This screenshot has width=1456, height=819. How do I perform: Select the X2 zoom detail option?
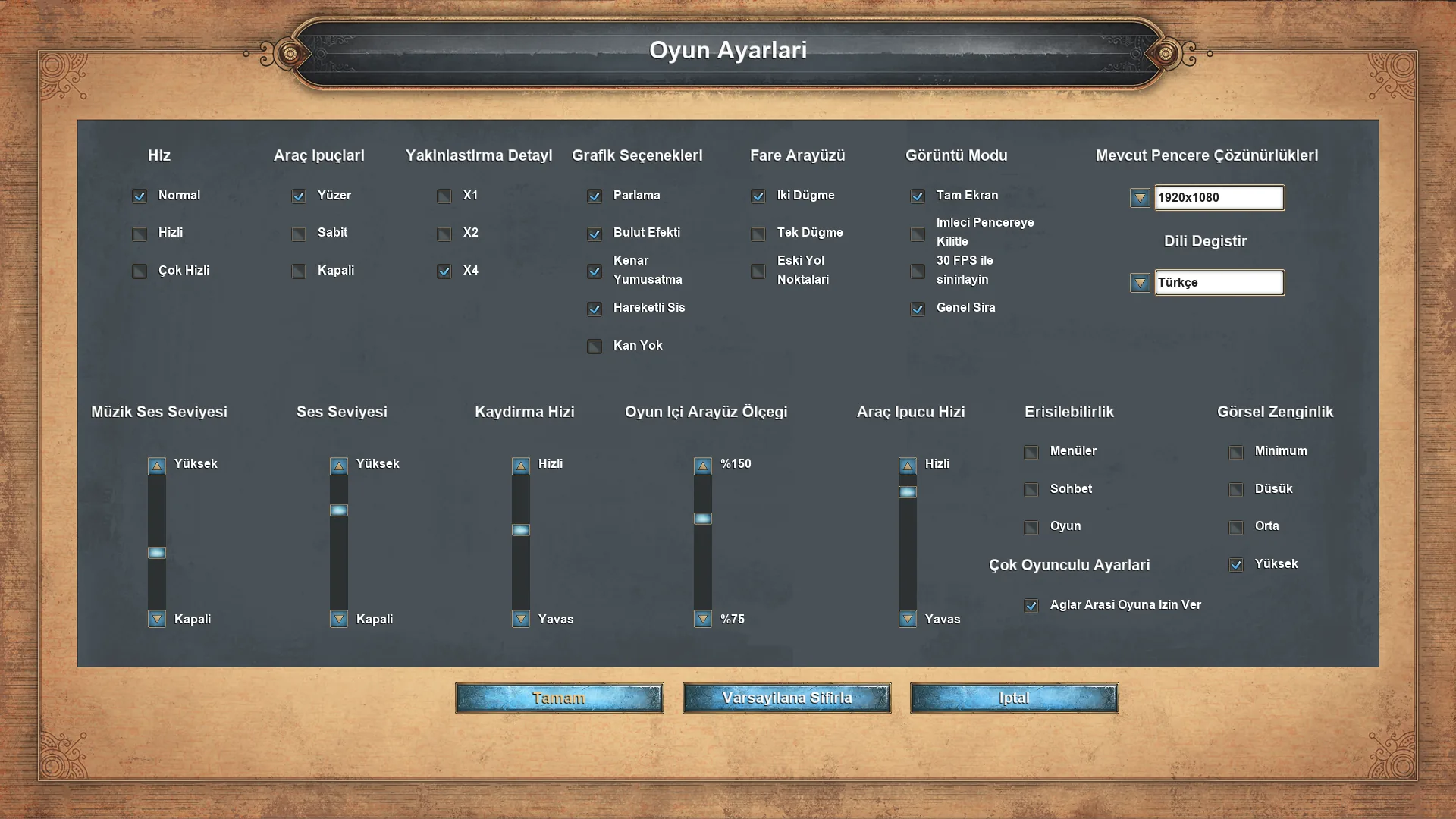(444, 234)
